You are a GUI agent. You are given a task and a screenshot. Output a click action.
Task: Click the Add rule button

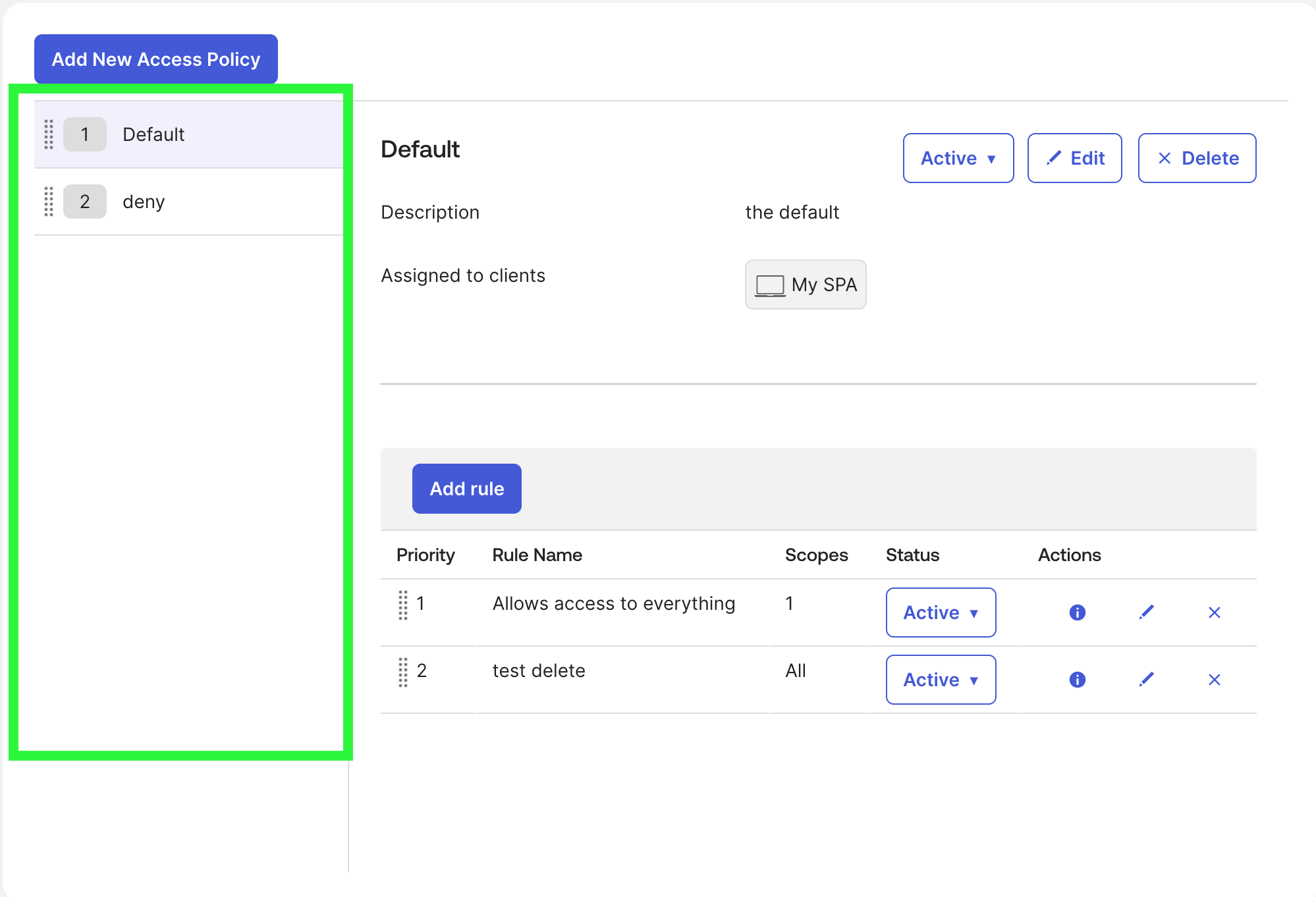coord(467,489)
